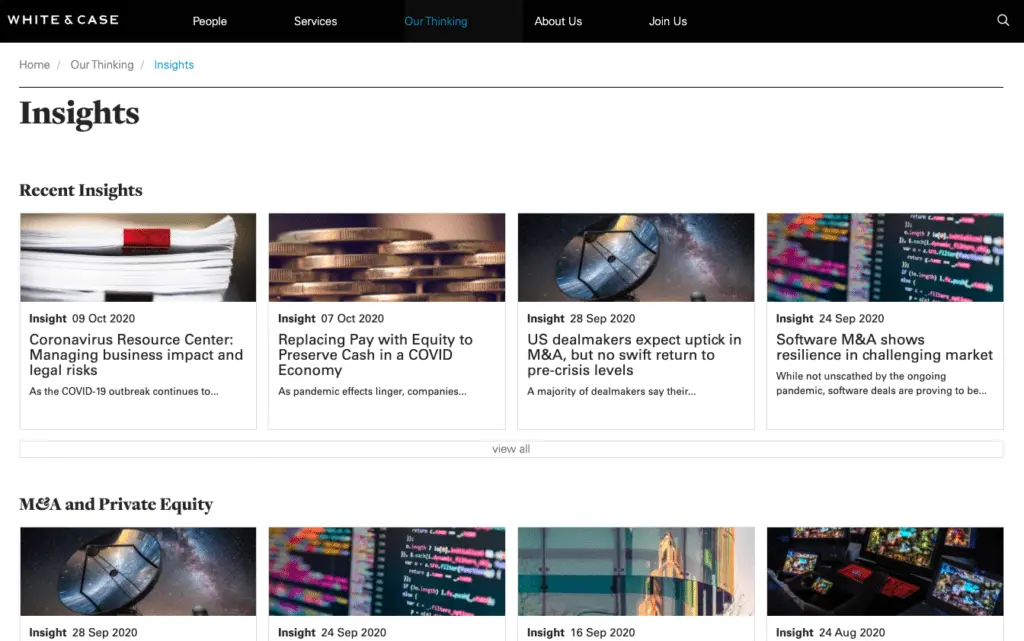Select the stacked papers thumbnail in Recent Insights

pyautogui.click(x=138, y=257)
